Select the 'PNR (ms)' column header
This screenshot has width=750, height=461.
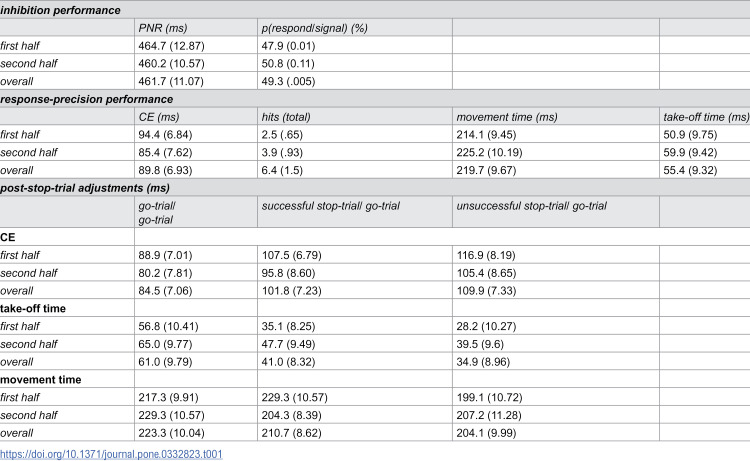tap(163, 28)
